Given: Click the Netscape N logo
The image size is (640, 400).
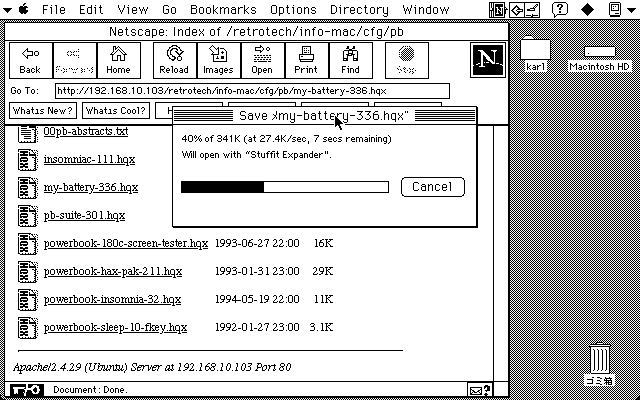Looking at the screenshot, I should 488,60.
